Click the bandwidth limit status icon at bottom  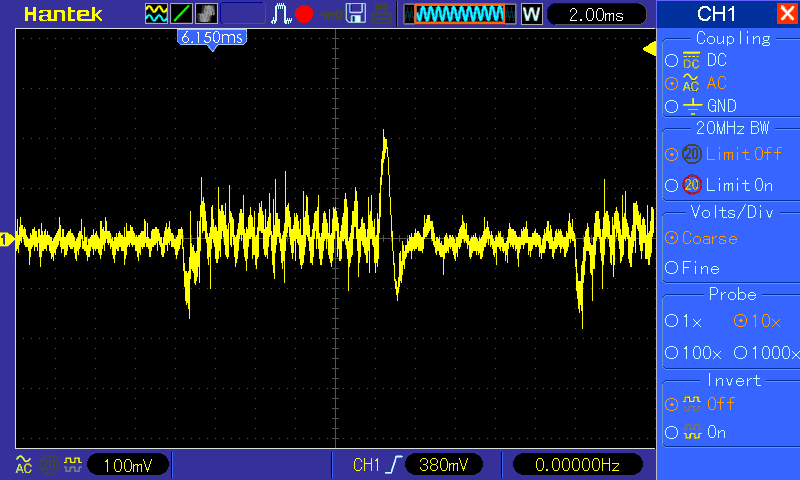coord(49,465)
